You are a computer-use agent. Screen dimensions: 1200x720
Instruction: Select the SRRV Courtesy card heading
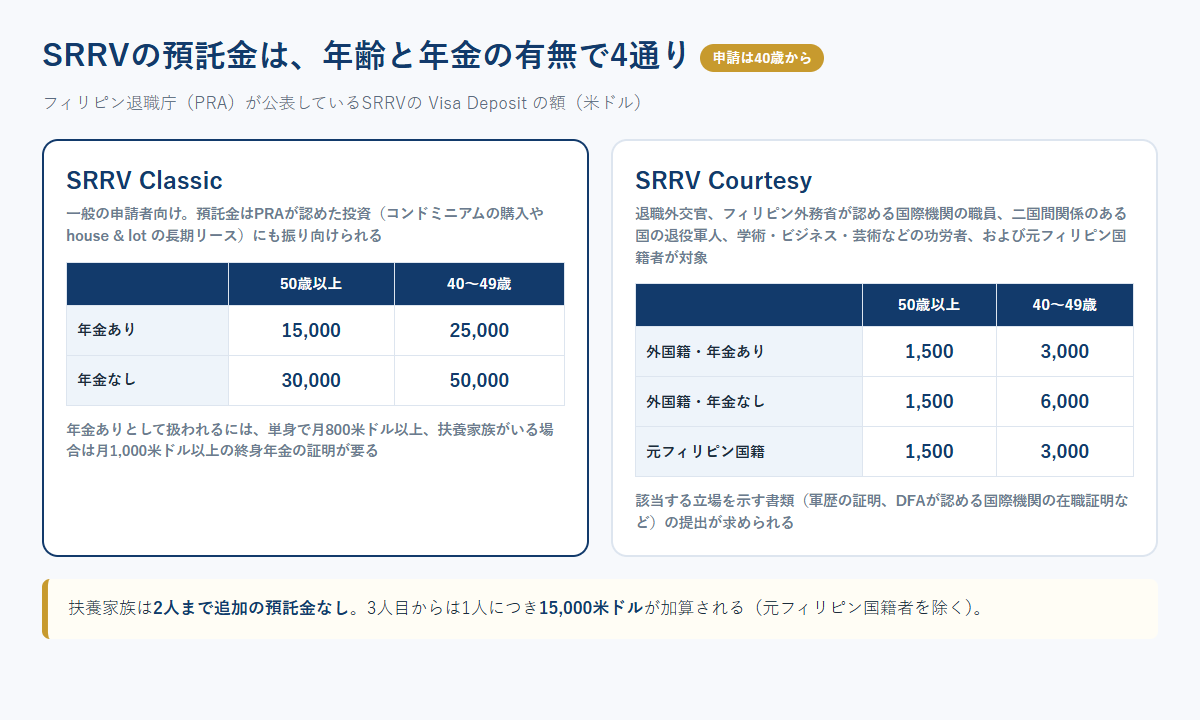tap(723, 180)
